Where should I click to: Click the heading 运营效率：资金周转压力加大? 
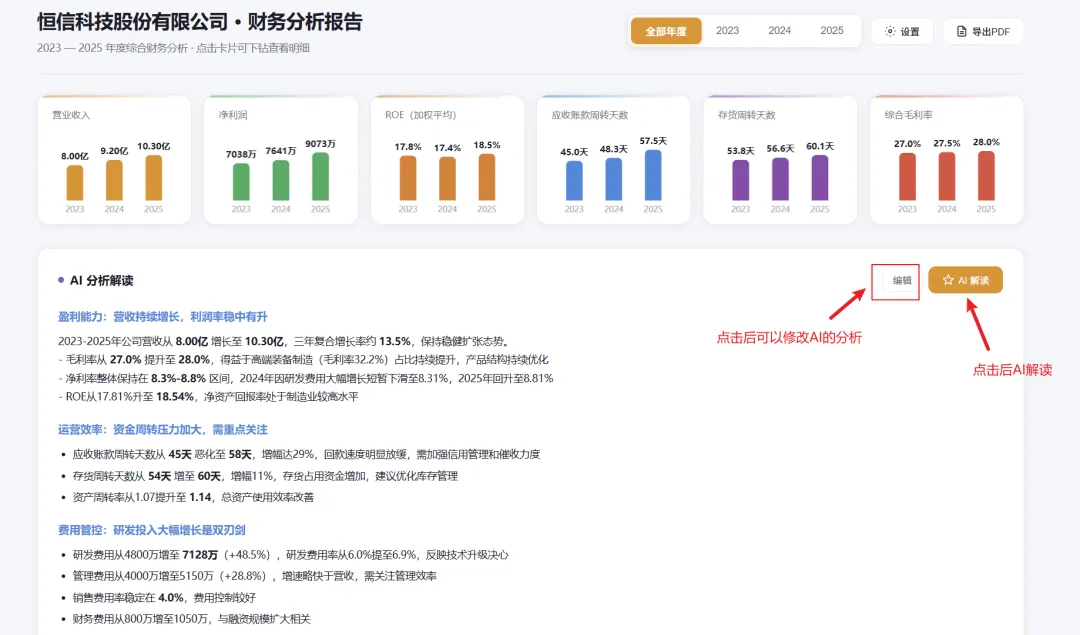tap(163, 430)
